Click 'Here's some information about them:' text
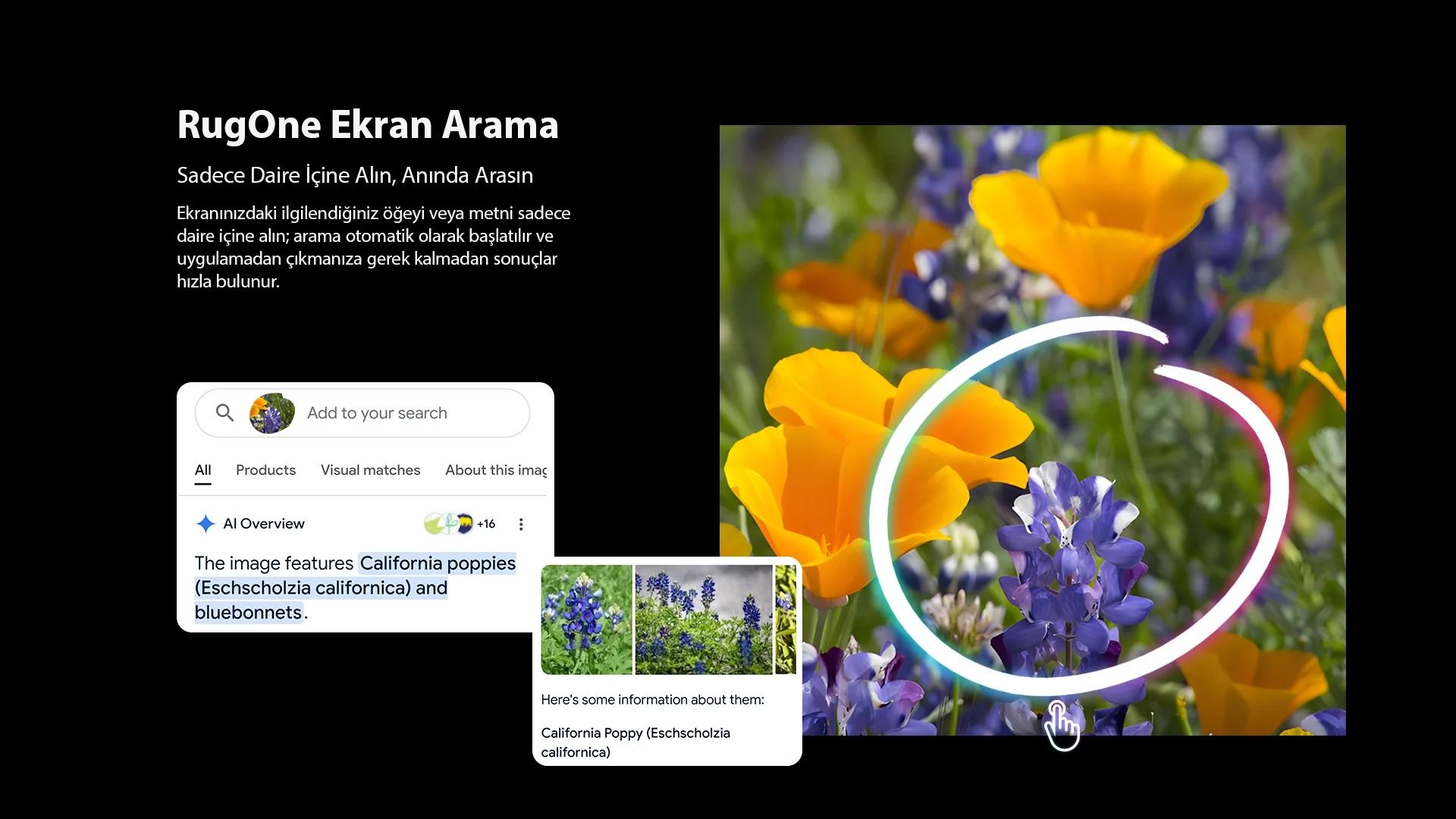 (x=652, y=700)
